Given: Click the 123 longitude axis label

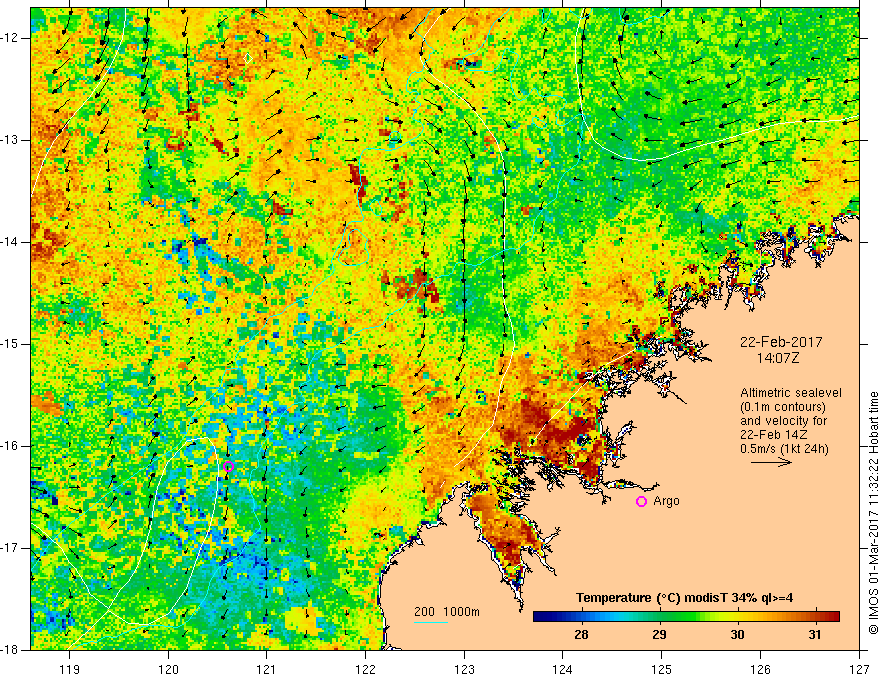Looking at the screenshot, I should (464, 669).
